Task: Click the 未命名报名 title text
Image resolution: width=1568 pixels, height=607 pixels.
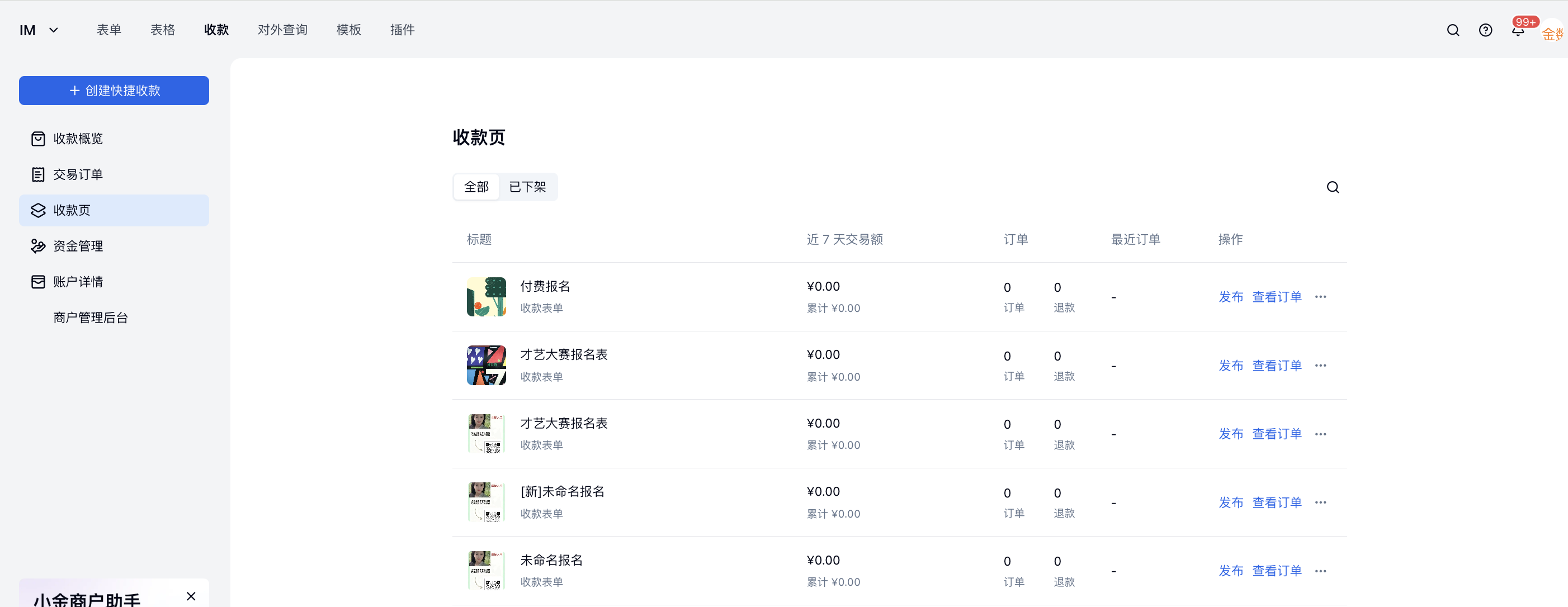Action: click(551, 560)
